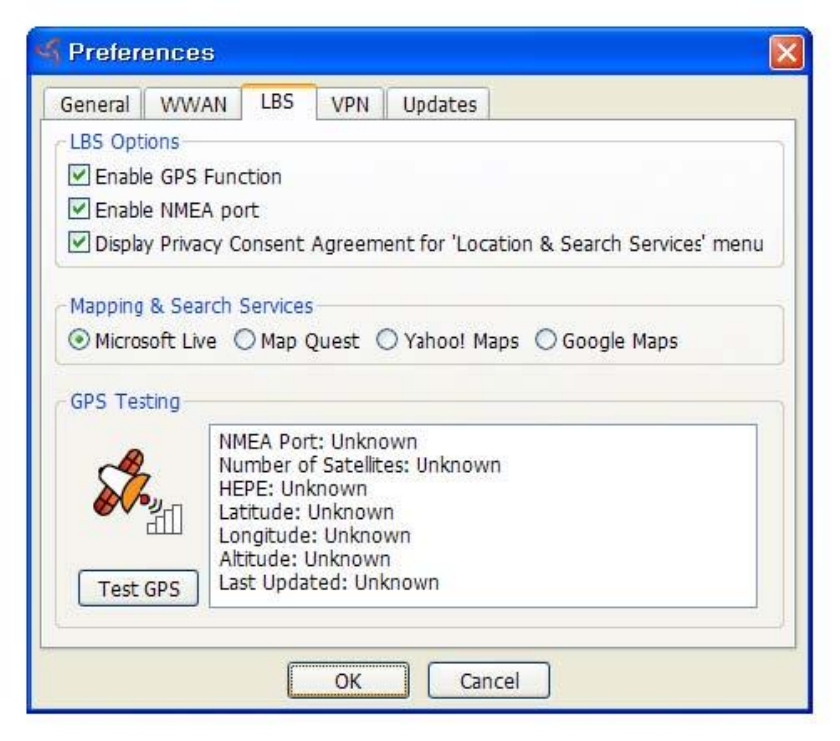Select the Microsoft Live radio button
840x741 pixels.
coord(79,340)
